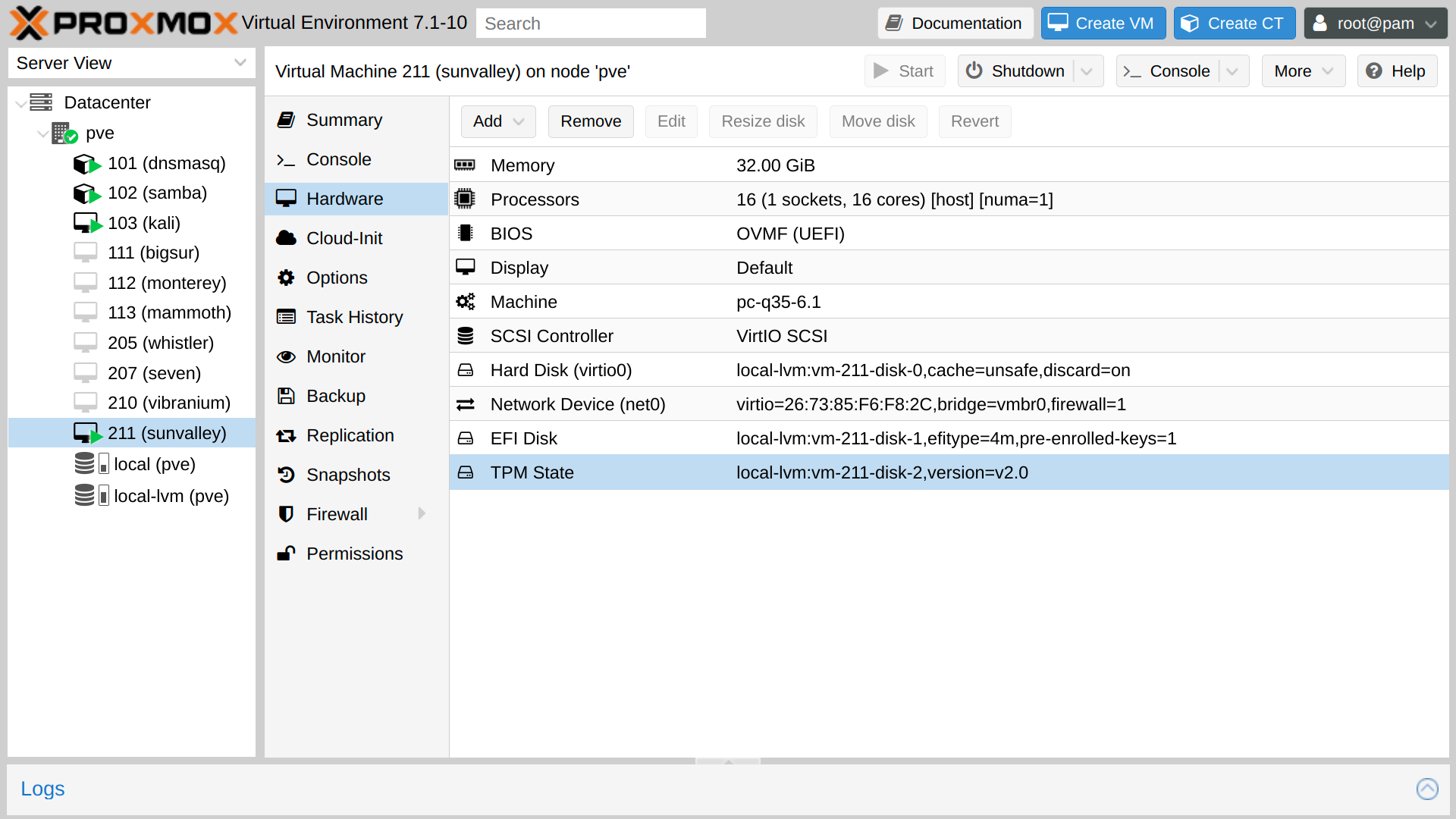Open the Server View dropdown
This screenshot has width=1456, height=819.
point(240,63)
